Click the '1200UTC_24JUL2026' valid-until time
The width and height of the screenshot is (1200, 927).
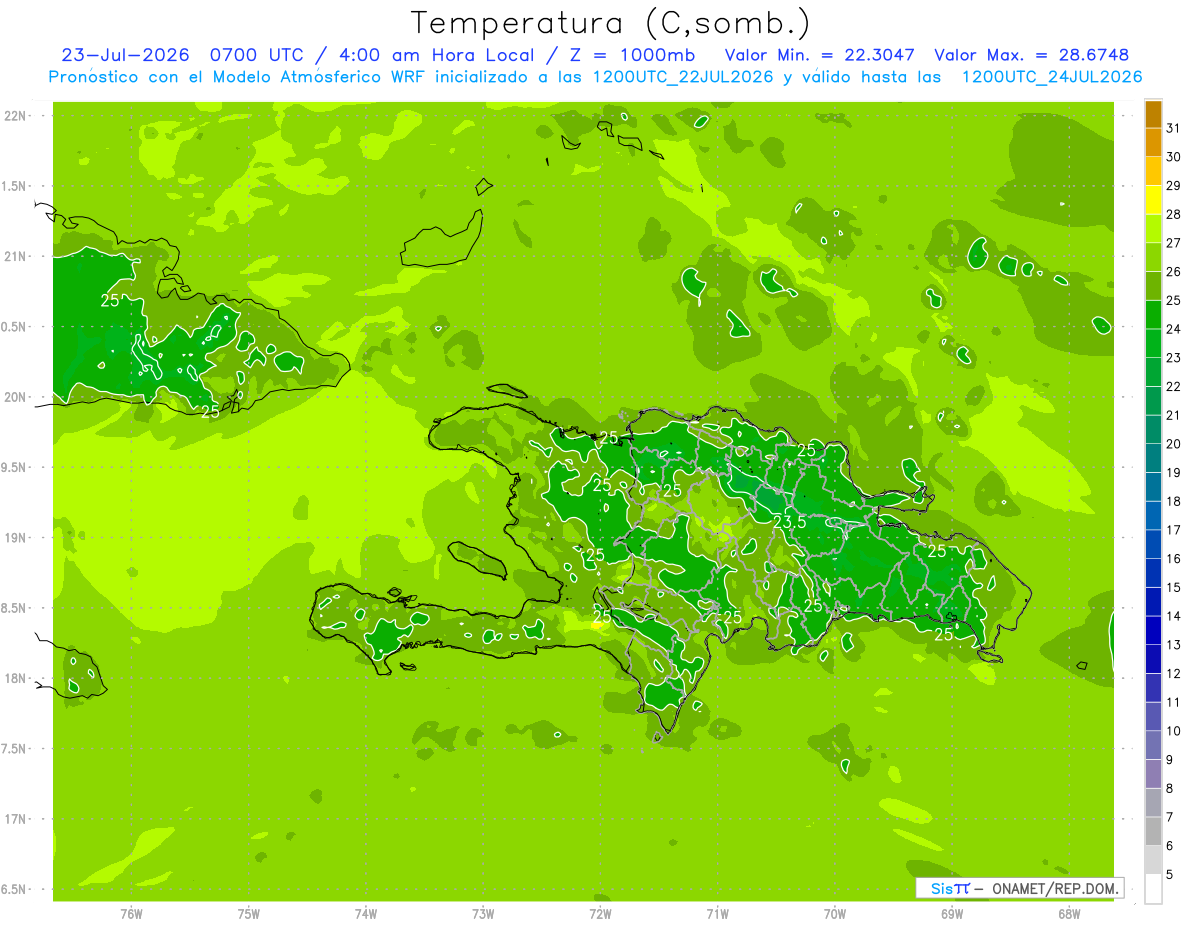tap(1052, 77)
